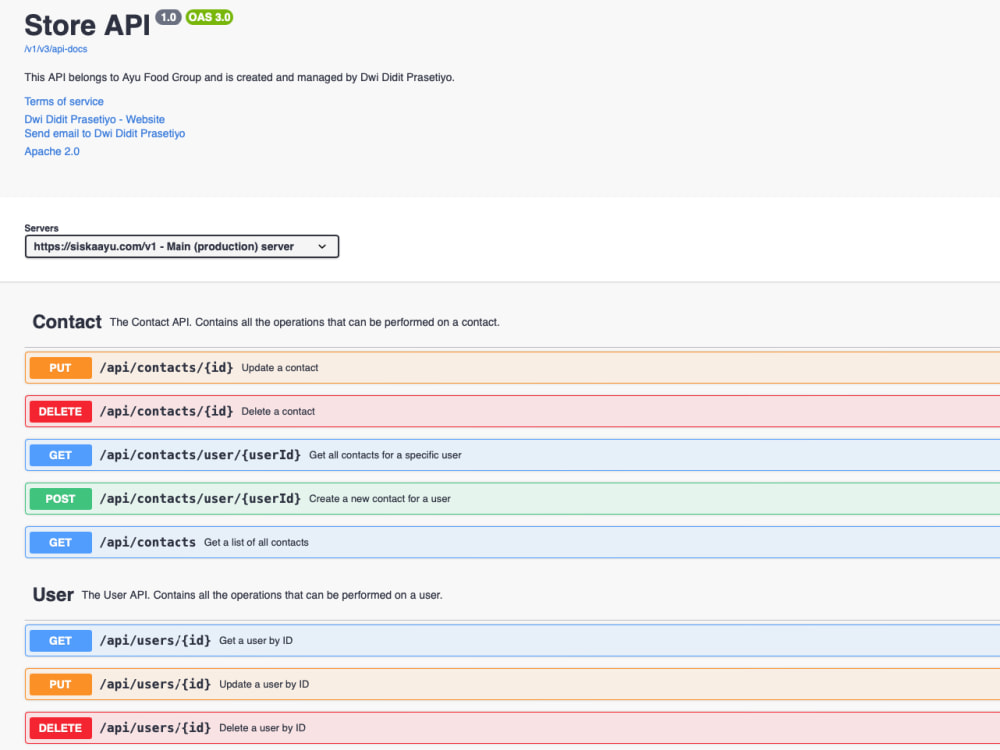Click the POST badge for creating a contact
Screen dimensions: 1000x750
[59, 498]
